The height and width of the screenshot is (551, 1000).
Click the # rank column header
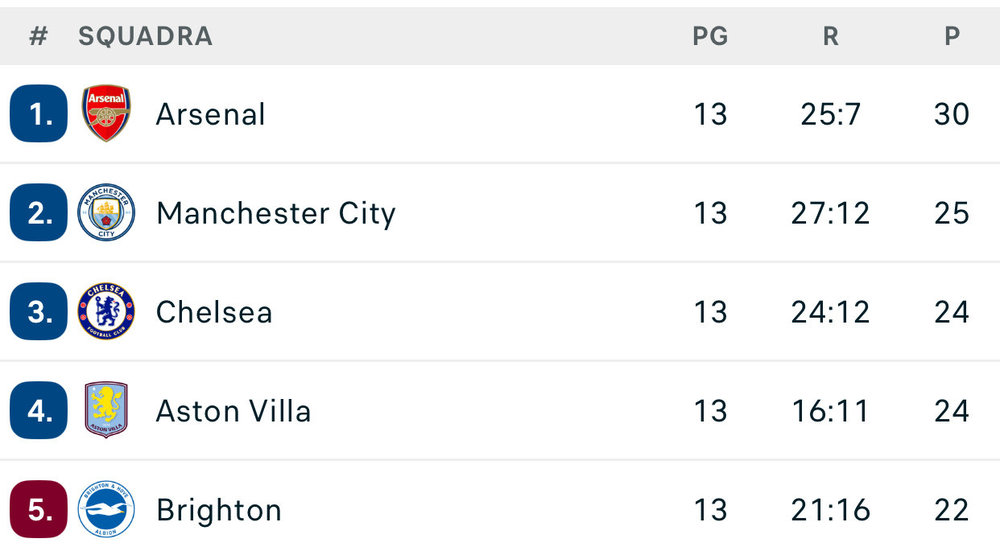[38, 36]
